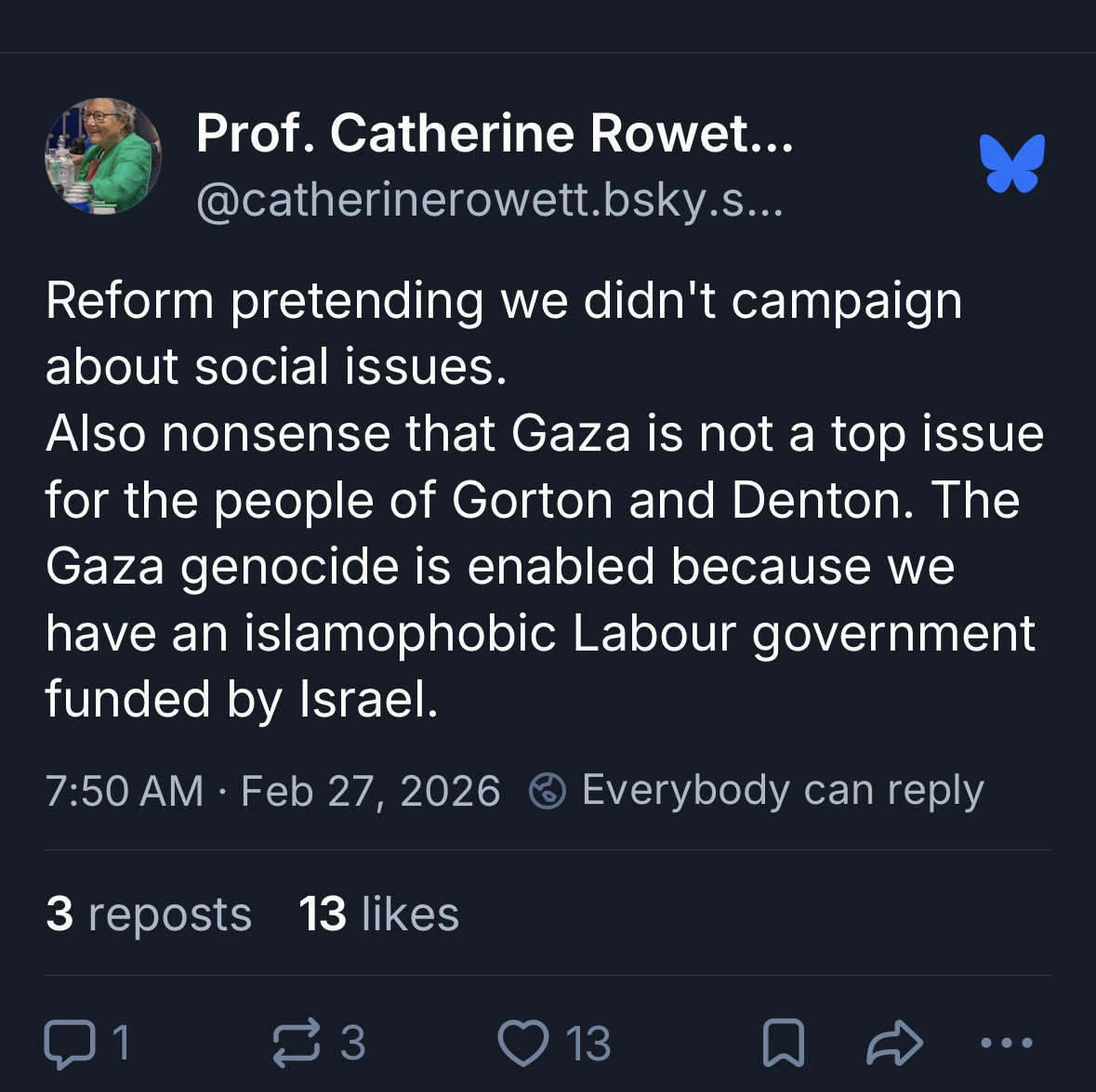
Task: Open "Everybody can reply" settings text
Action: [x=782, y=790]
